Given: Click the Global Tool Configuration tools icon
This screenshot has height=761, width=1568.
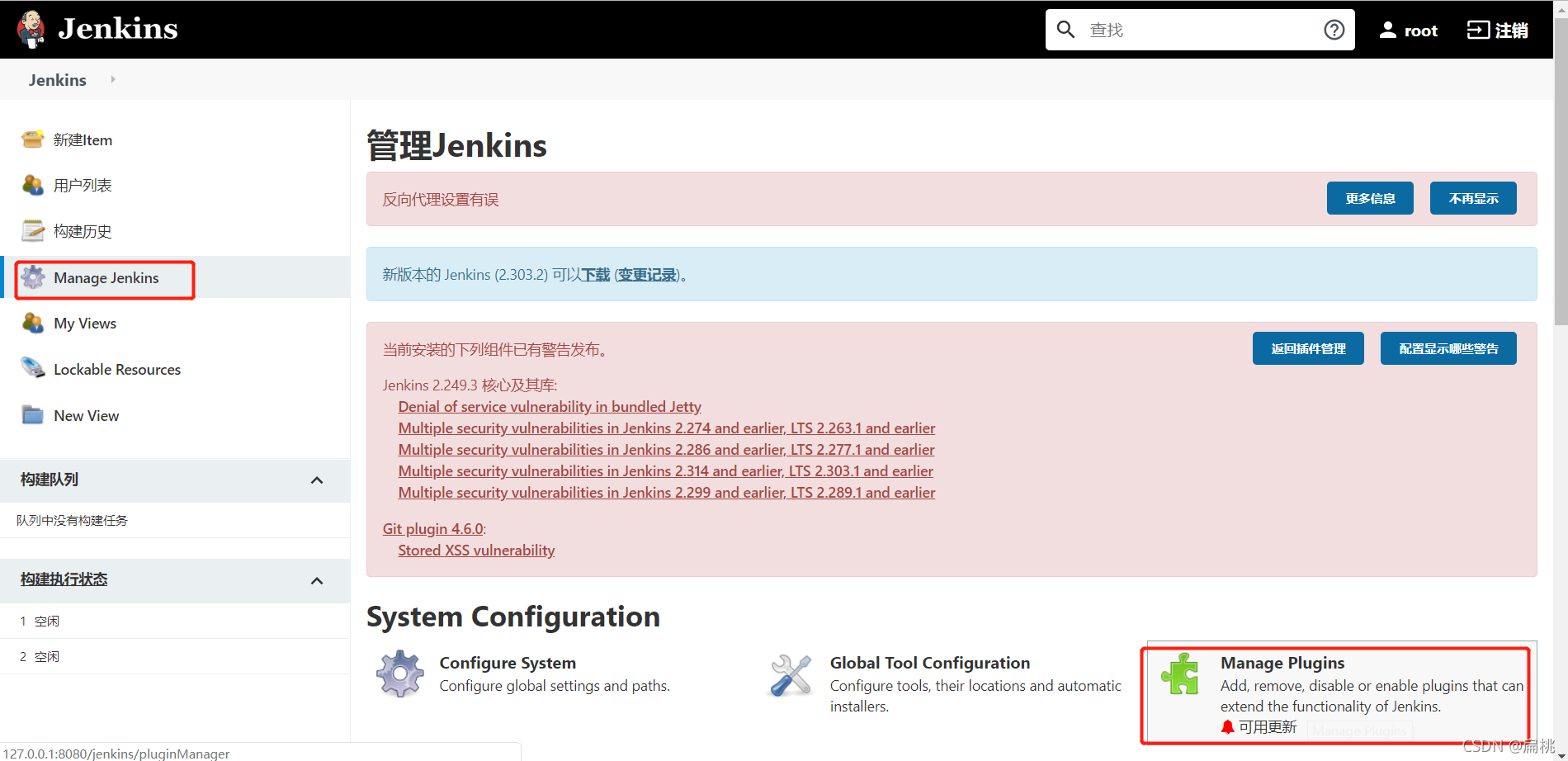Looking at the screenshot, I should [x=791, y=675].
